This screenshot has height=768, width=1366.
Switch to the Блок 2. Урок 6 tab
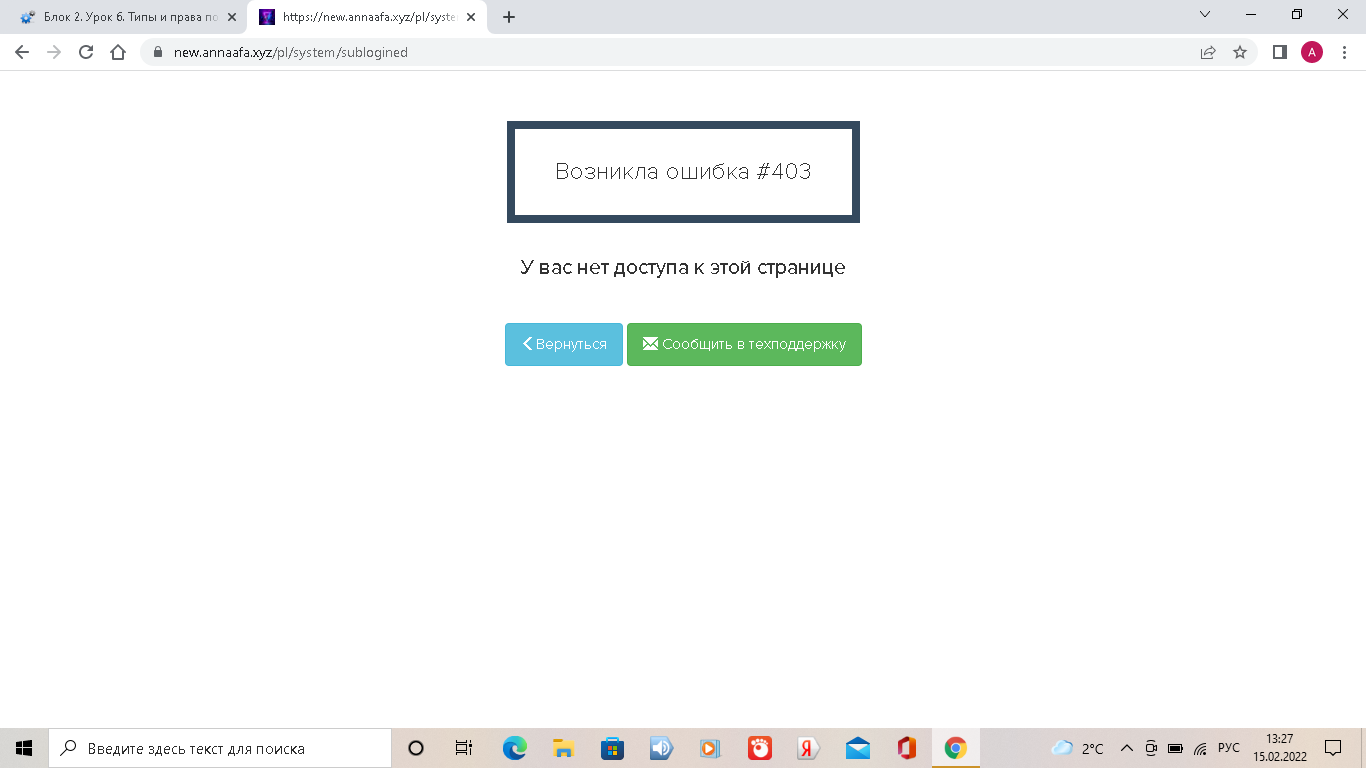coord(125,17)
